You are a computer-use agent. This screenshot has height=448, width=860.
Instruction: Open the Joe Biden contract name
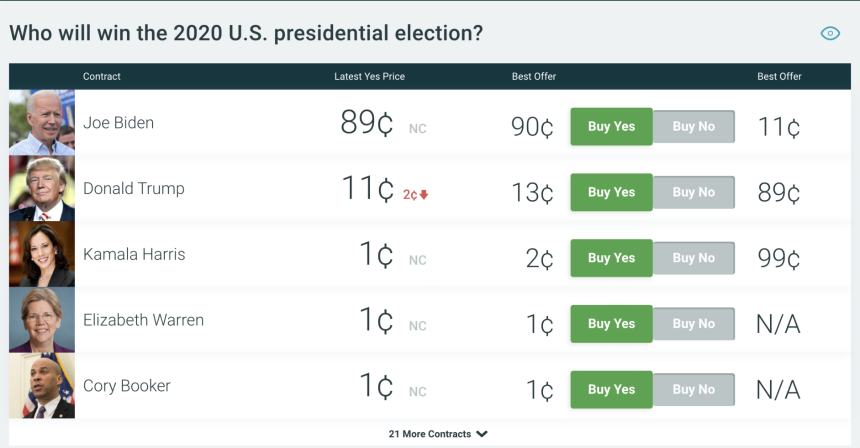(x=118, y=123)
